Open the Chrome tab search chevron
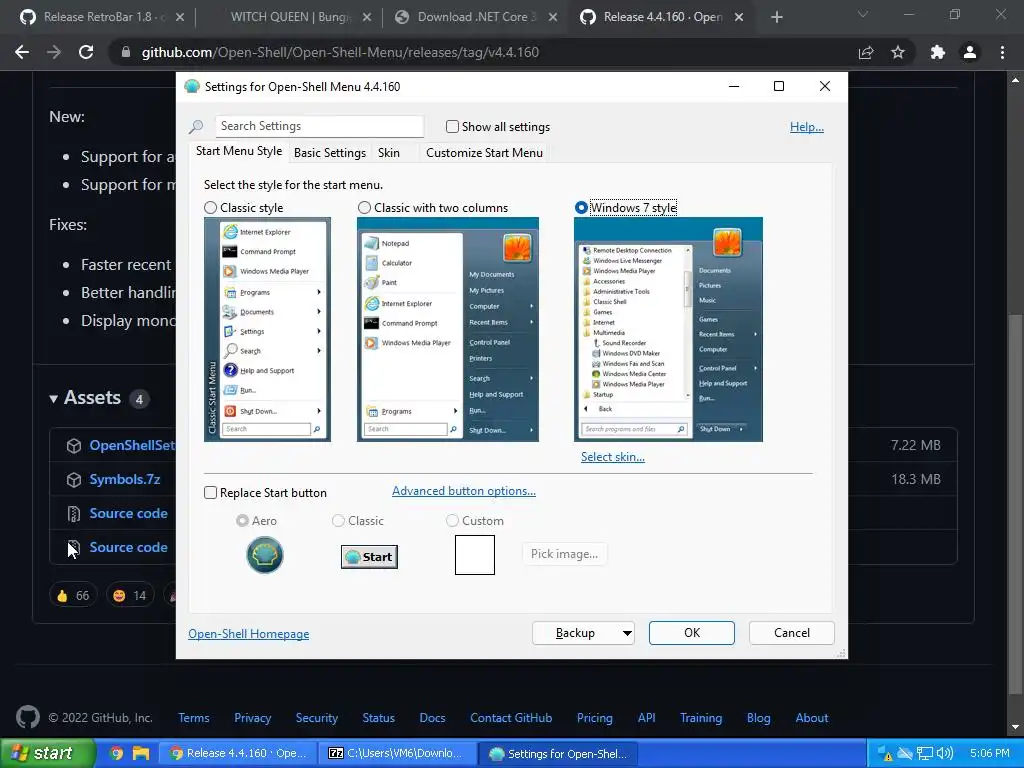This screenshot has height=768, width=1024. (863, 14)
